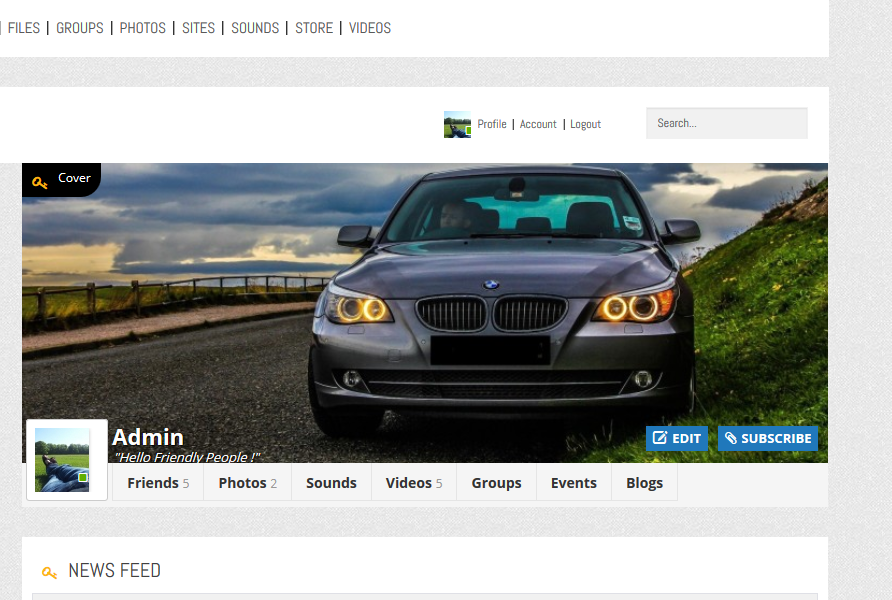Go to the GROUPS menu item
Image resolution: width=892 pixels, height=600 pixels.
[x=80, y=28]
